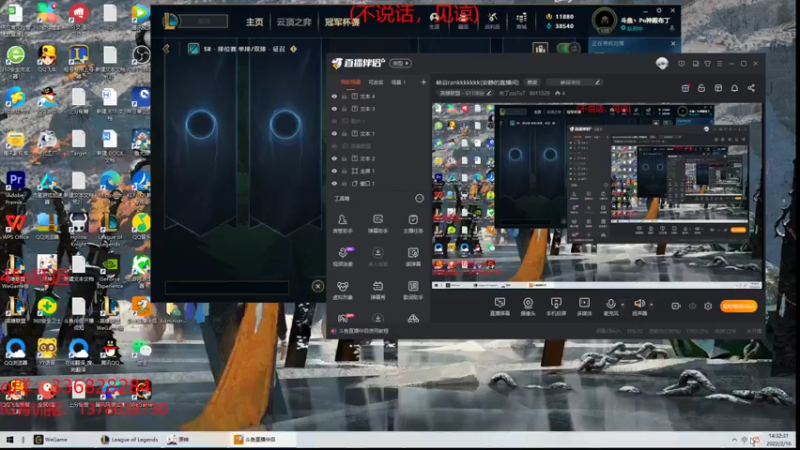Open the hammer loot icon in League client
The width and height of the screenshot is (800, 450).
[x=492, y=21]
